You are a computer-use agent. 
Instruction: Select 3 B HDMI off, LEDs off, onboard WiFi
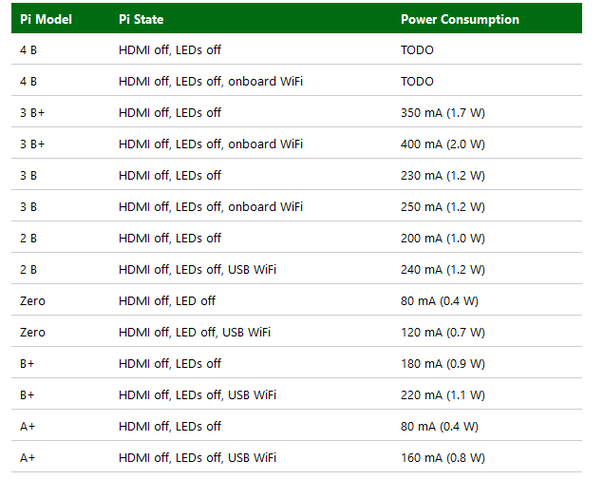(211, 207)
